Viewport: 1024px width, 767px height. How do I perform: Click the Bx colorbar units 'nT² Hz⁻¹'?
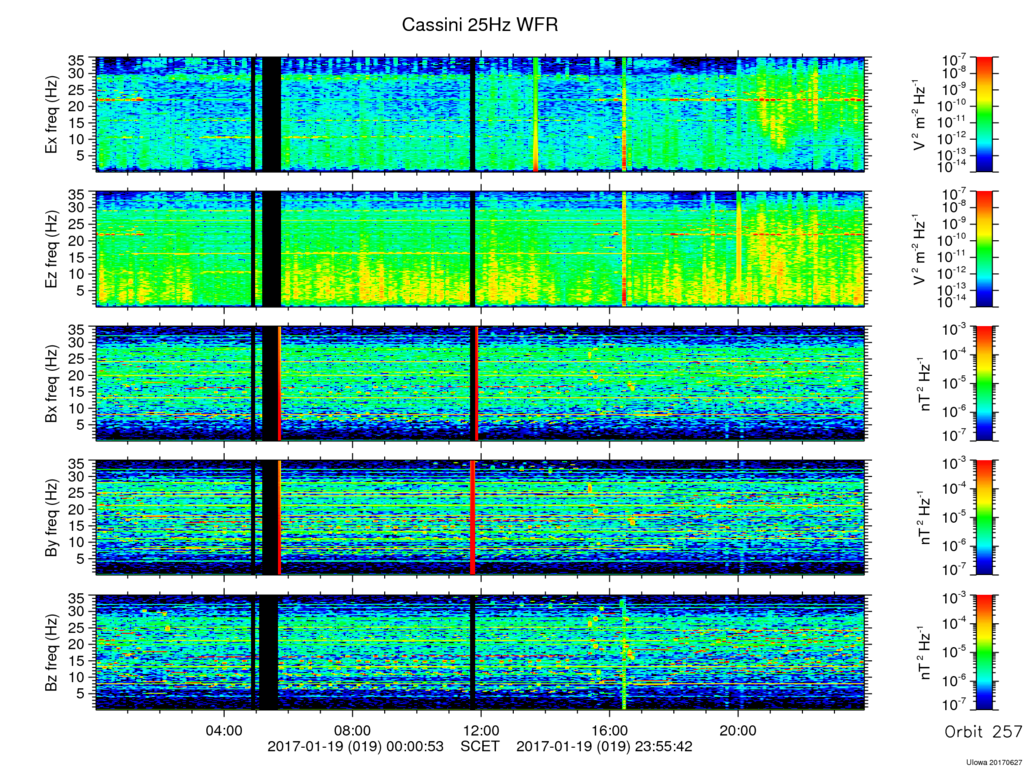click(923, 384)
